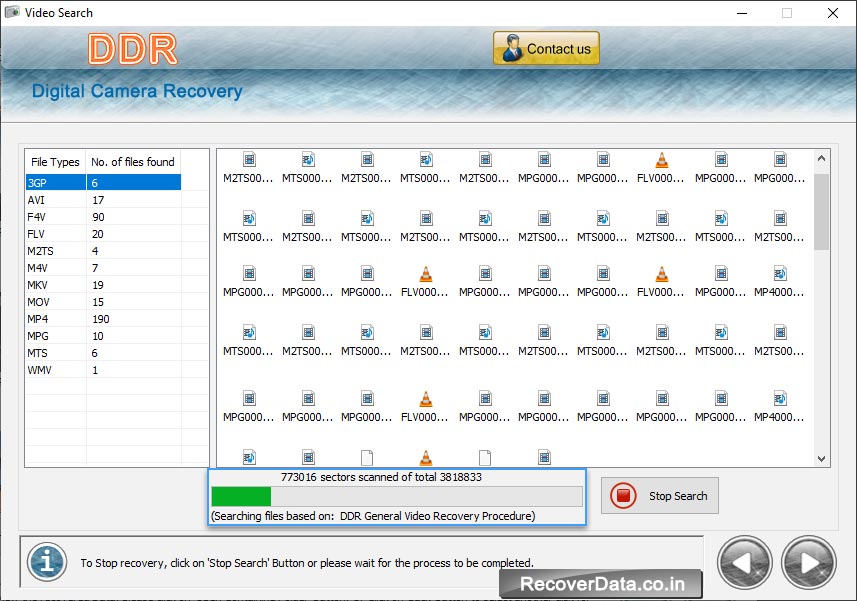Select the M4V file type row
857x601 pixels.
click(103, 268)
